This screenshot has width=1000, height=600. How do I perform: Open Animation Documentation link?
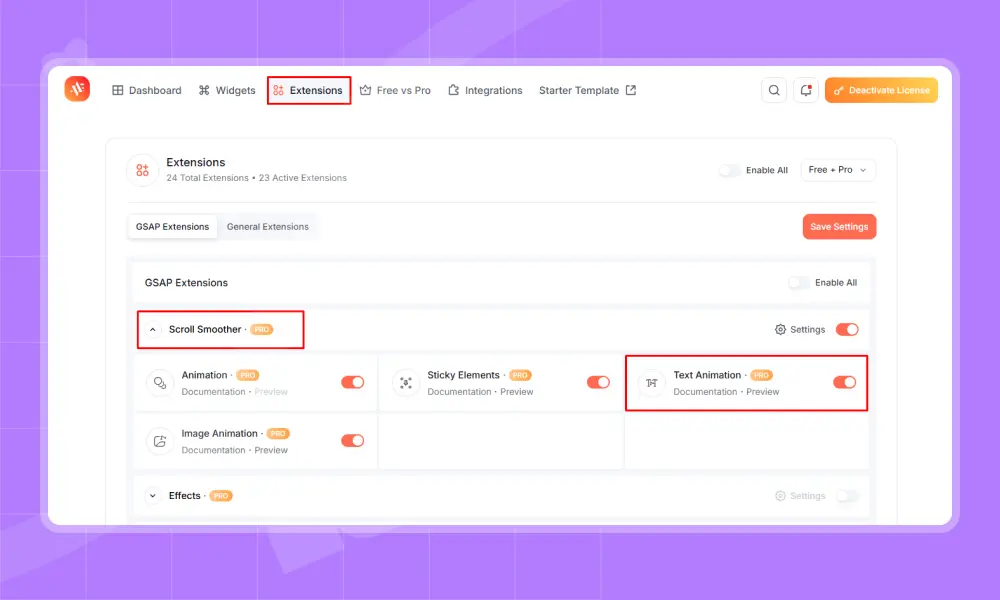click(213, 392)
